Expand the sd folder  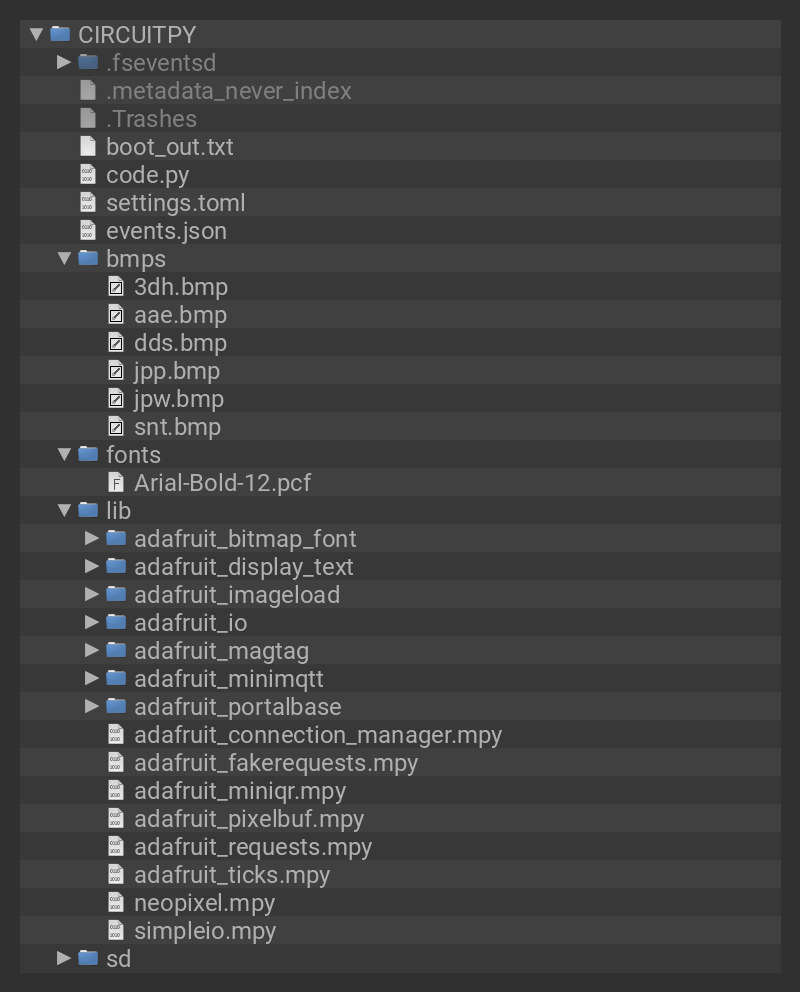64,959
